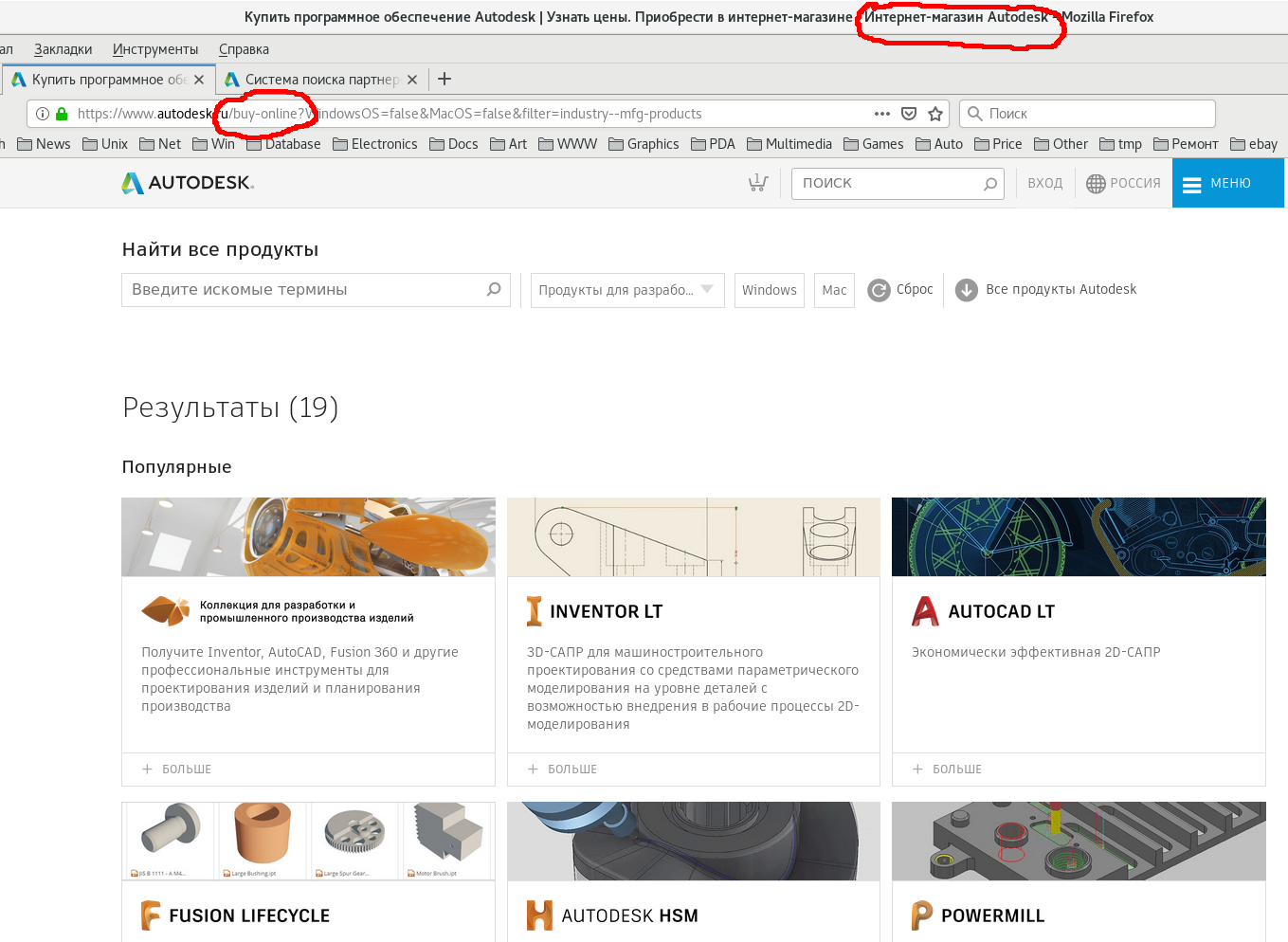Open the Справка menu
Viewport: 1288px width, 942px height.
coord(244,49)
